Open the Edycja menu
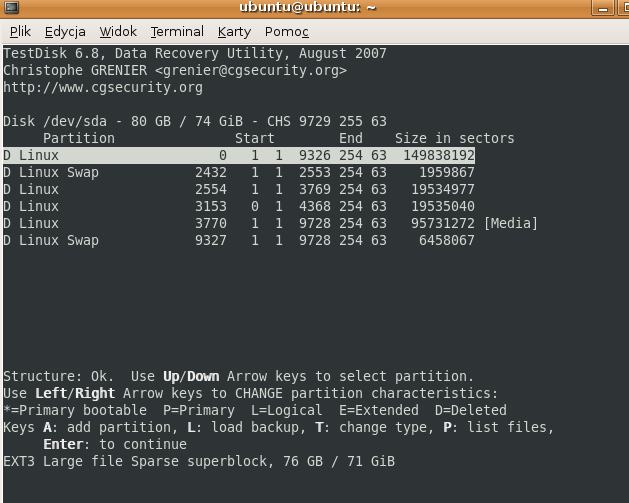This screenshot has width=629, height=503. tap(65, 31)
